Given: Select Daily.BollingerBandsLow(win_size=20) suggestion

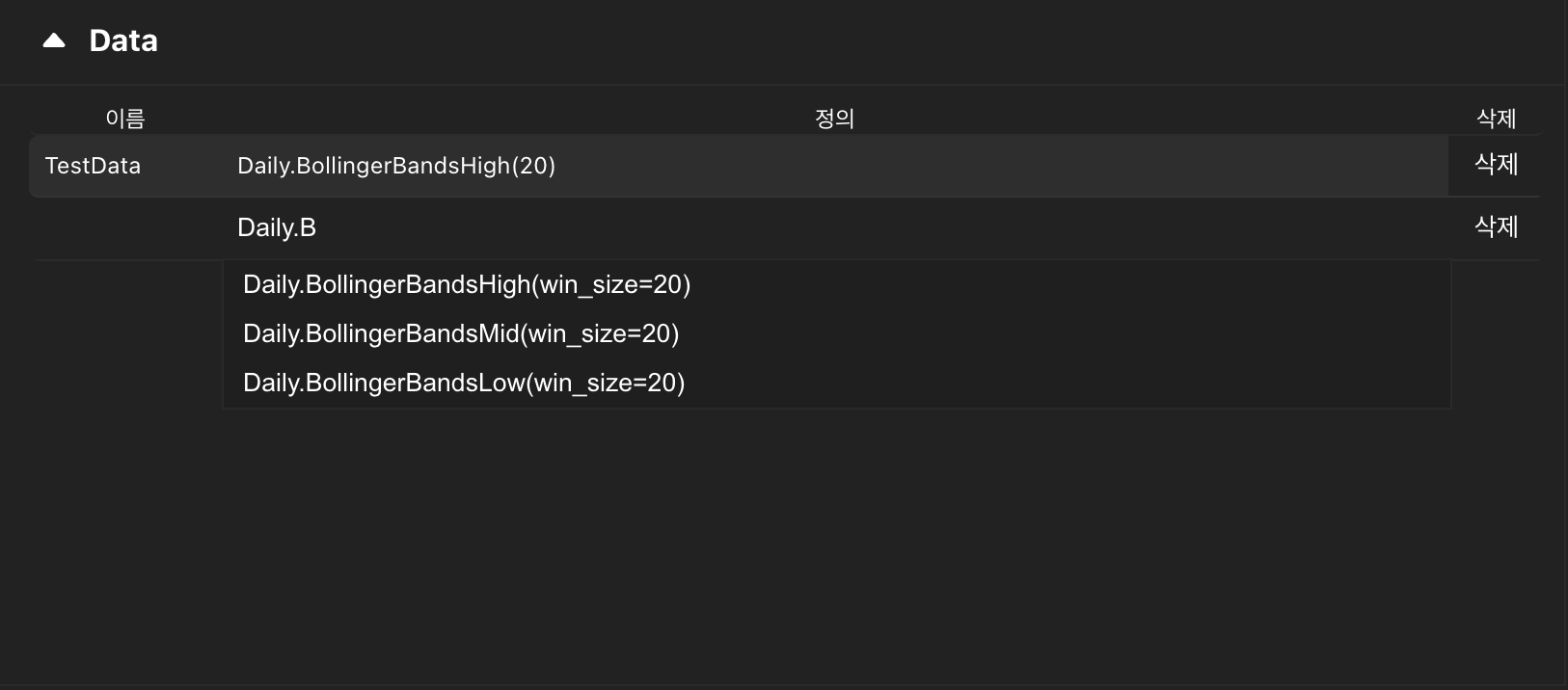Looking at the screenshot, I should click(x=464, y=384).
